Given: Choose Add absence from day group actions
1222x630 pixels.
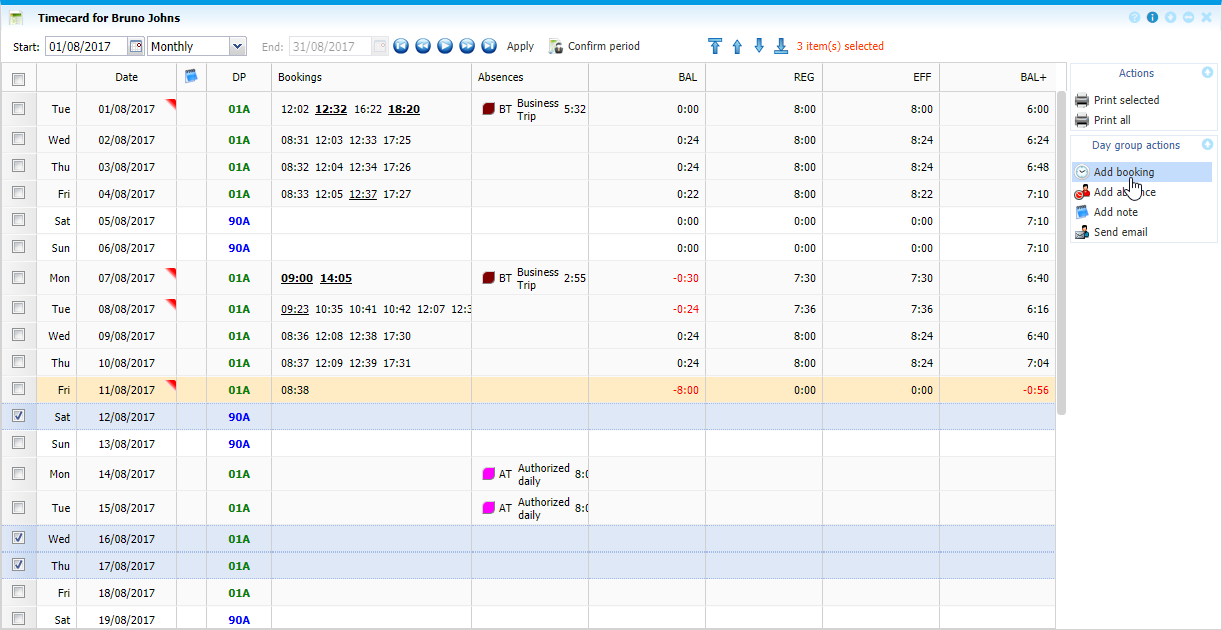Looking at the screenshot, I should coord(1124,192).
